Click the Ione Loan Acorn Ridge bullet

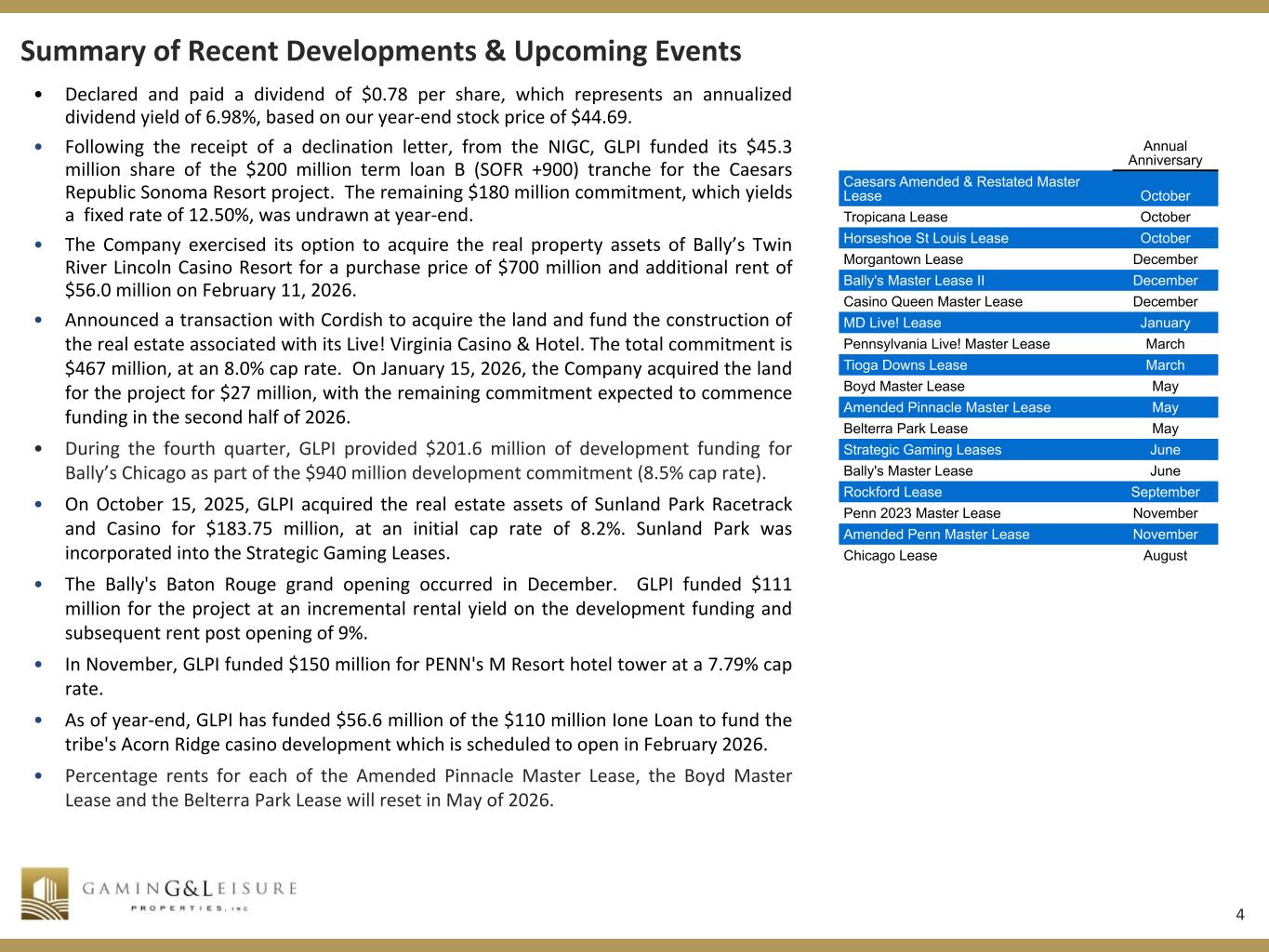point(428,733)
